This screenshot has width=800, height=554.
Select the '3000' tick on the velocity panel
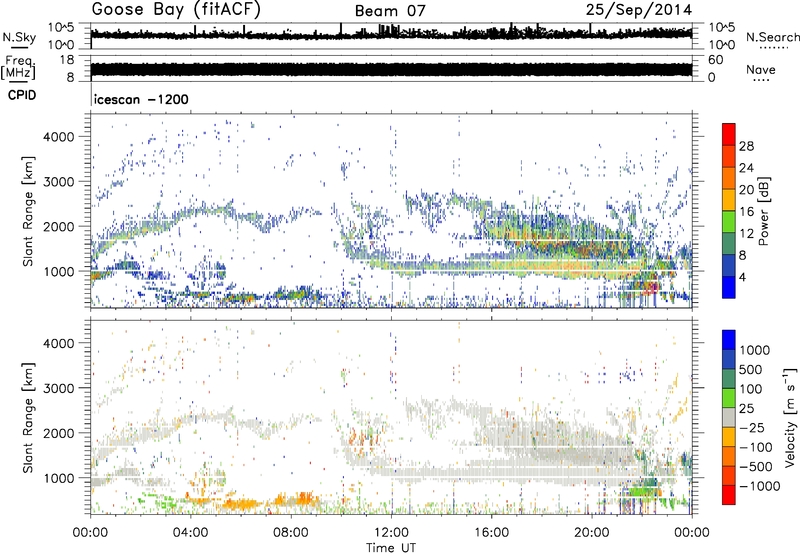pos(58,388)
